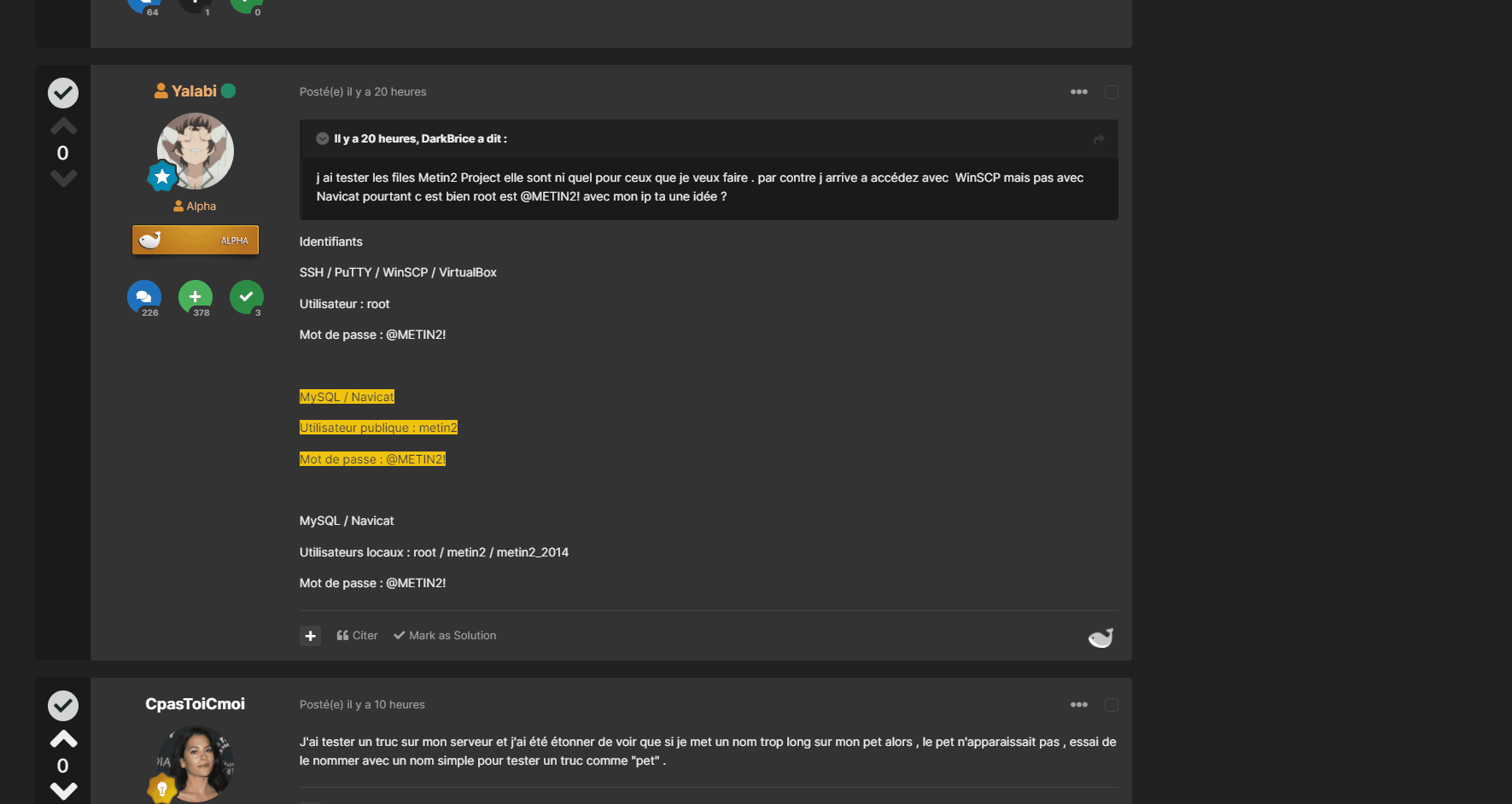Screen dimensions: 1512x804
Task: Open three-dot options menu on Yalabi's post
Action: coord(1079,92)
